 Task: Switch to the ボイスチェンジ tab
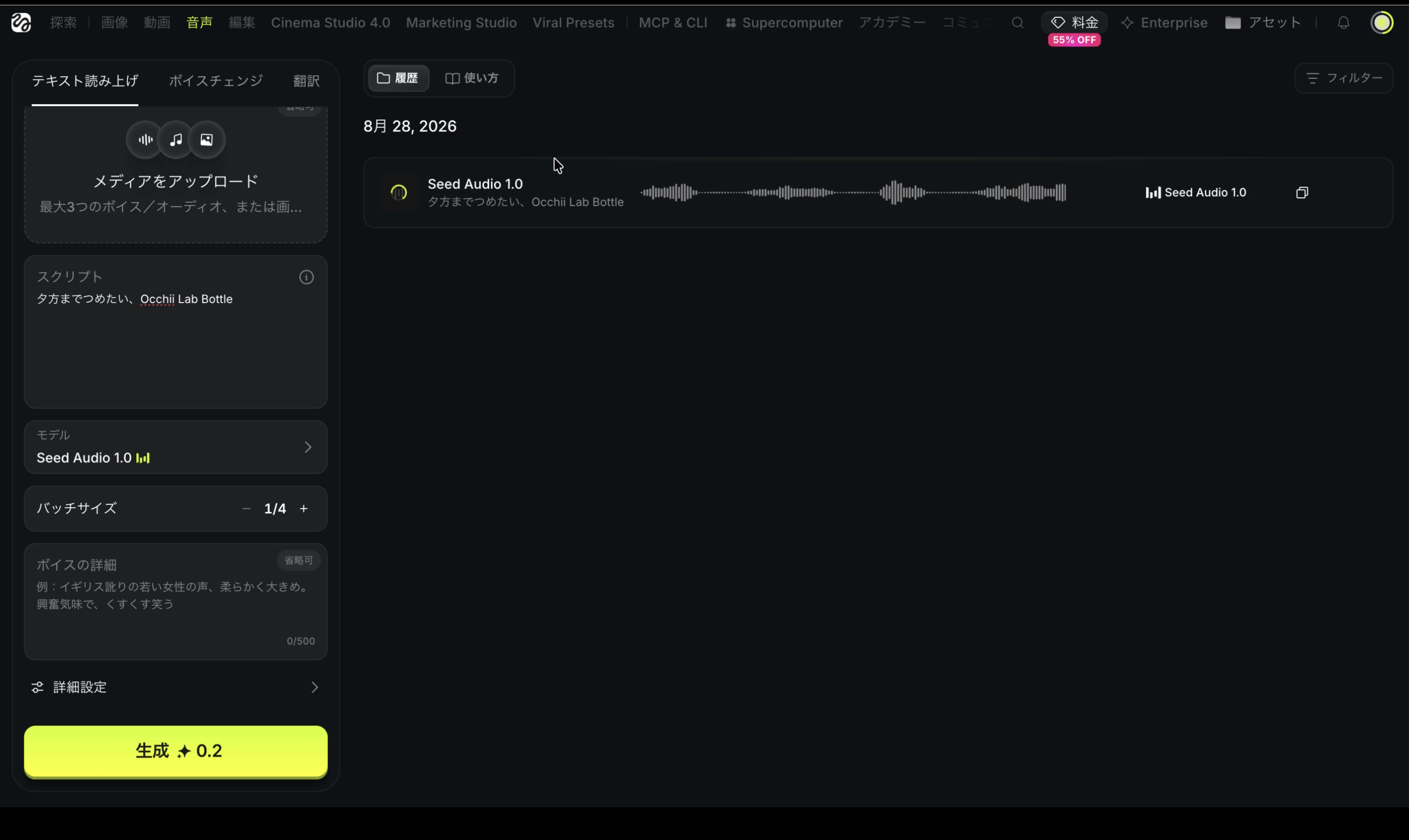[x=216, y=81]
